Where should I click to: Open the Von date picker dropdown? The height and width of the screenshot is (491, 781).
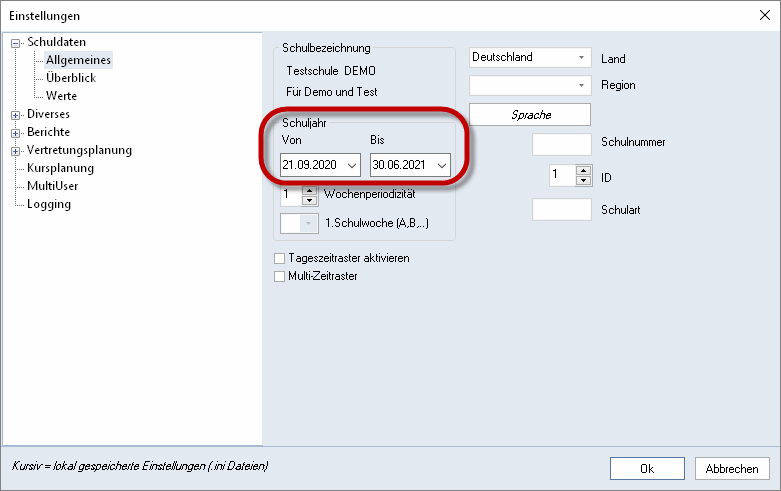pyautogui.click(x=352, y=165)
